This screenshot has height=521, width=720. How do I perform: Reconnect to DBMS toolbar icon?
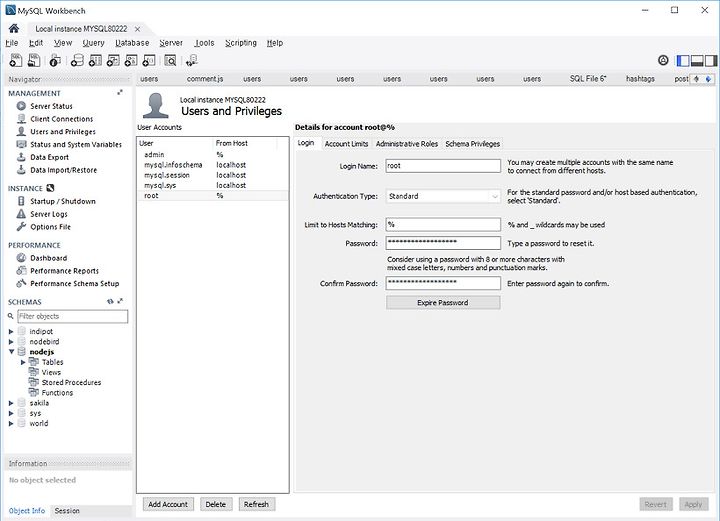point(191,60)
